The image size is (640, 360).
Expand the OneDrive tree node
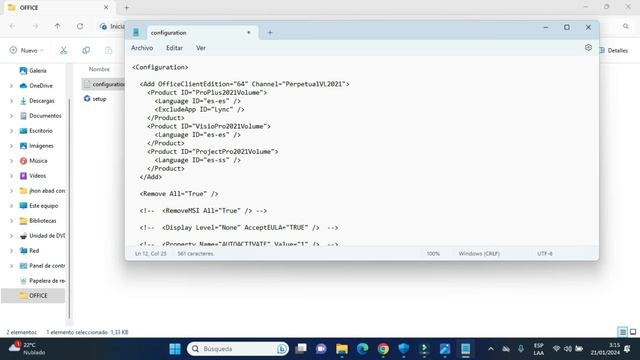pyautogui.click(x=11, y=86)
